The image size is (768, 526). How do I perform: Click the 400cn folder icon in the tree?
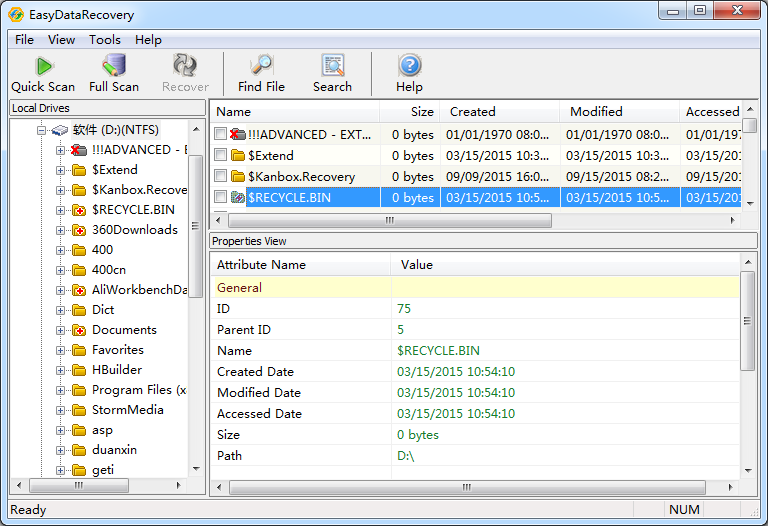79,270
